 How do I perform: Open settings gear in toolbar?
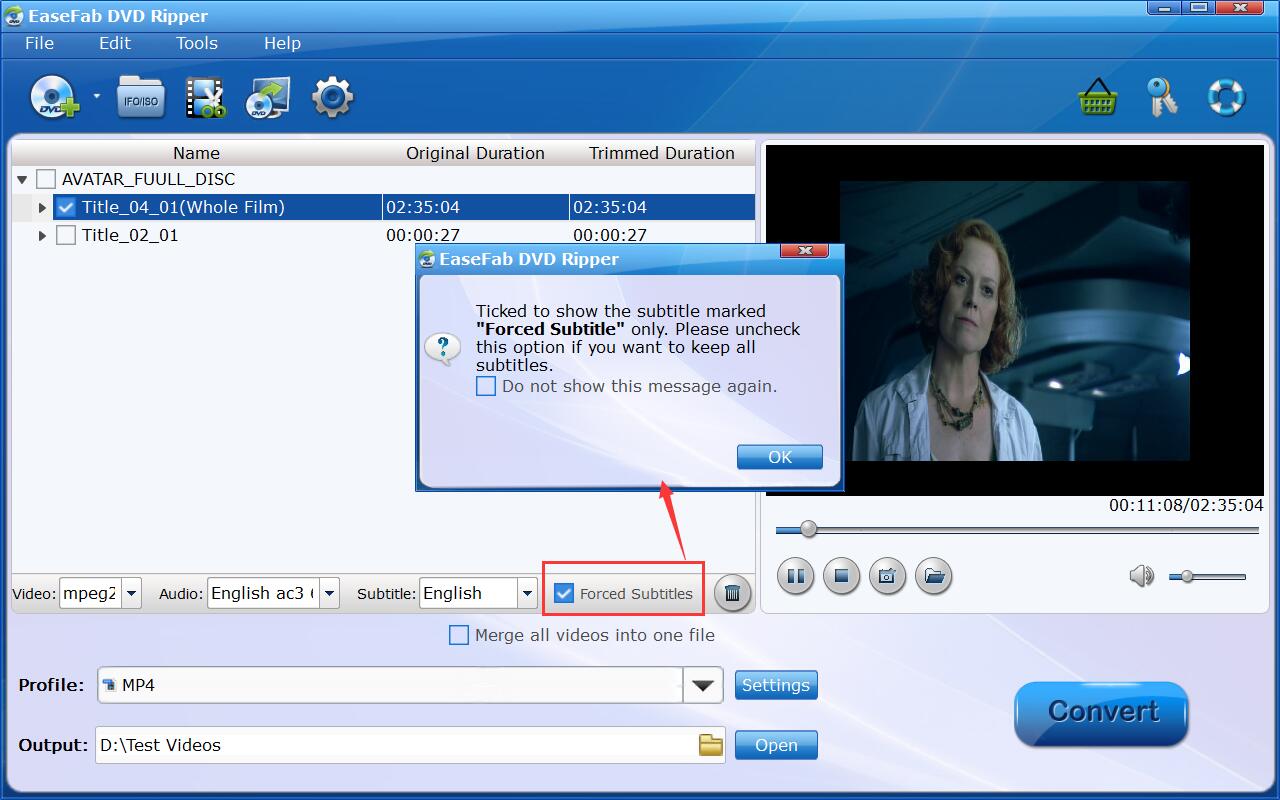tap(332, 98)
